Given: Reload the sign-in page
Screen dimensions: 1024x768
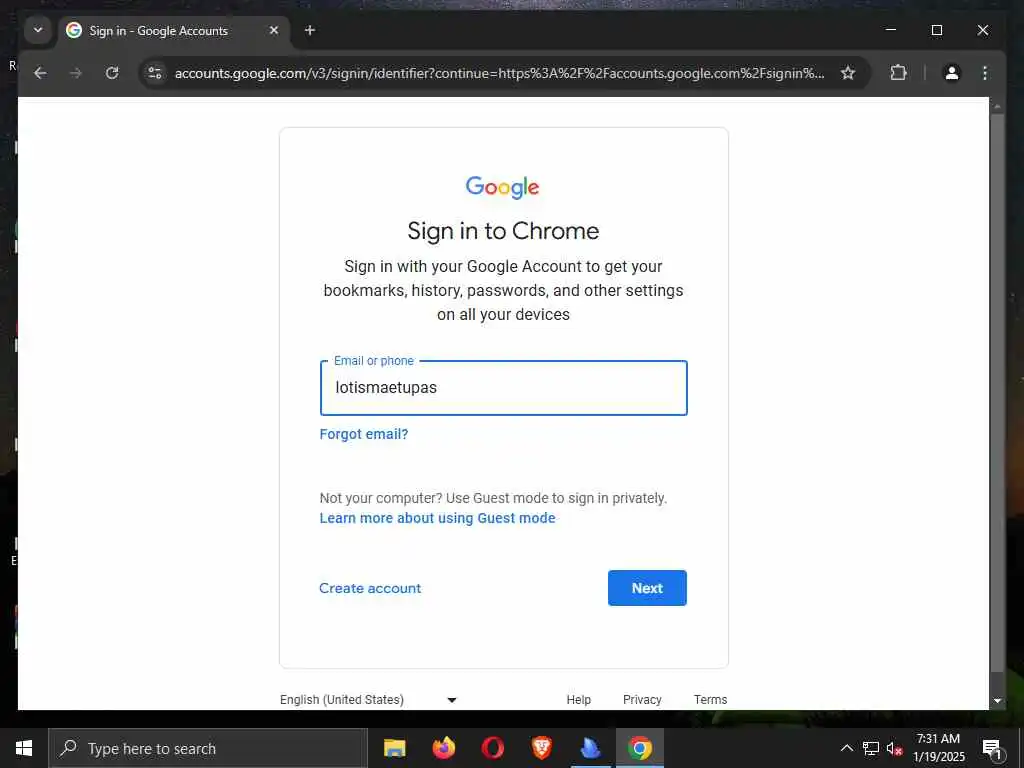Looking at the screenshot, I should [x=112, y=73].
